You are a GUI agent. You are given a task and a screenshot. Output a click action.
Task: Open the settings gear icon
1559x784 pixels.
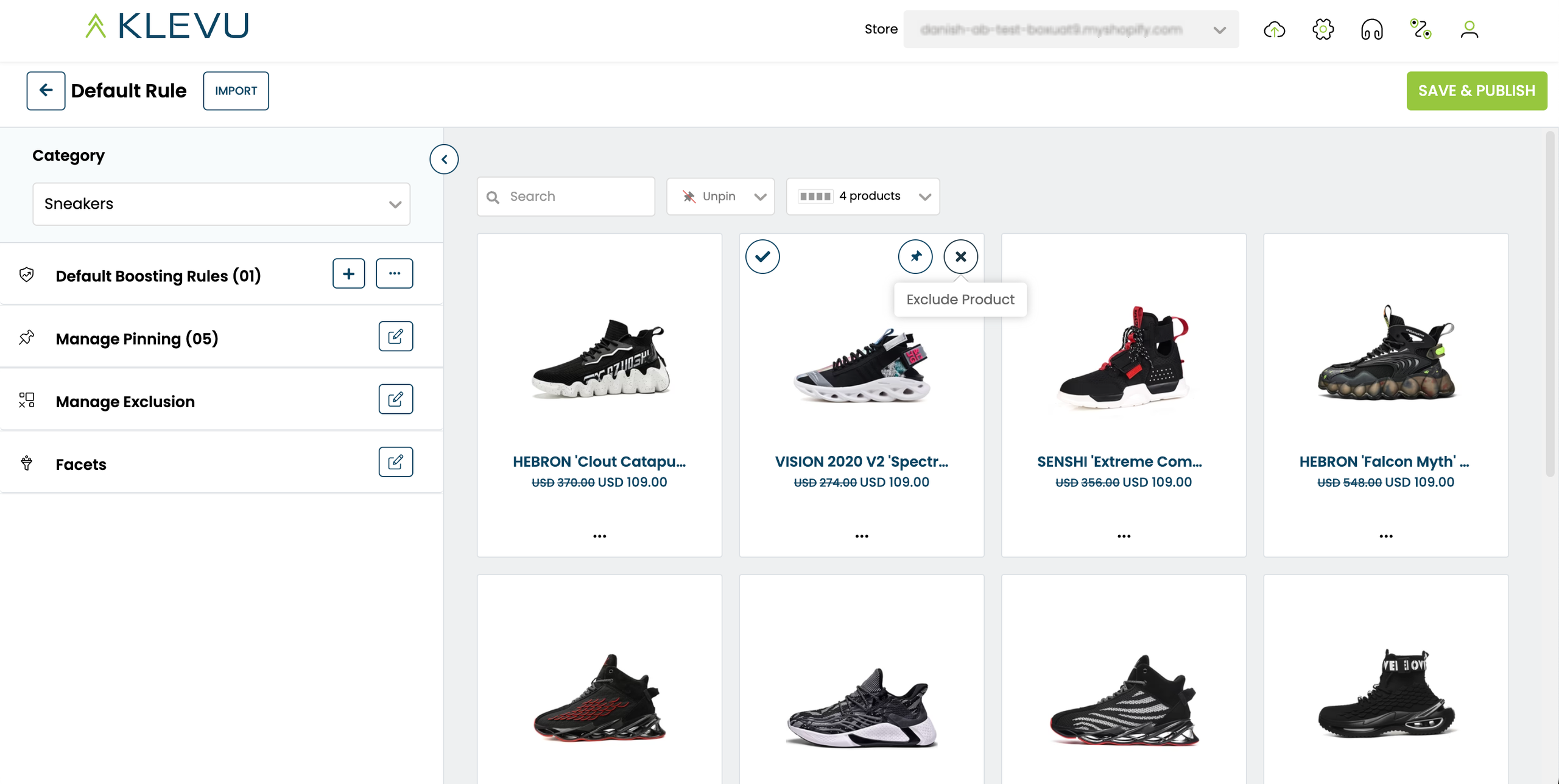point(1323,29)
